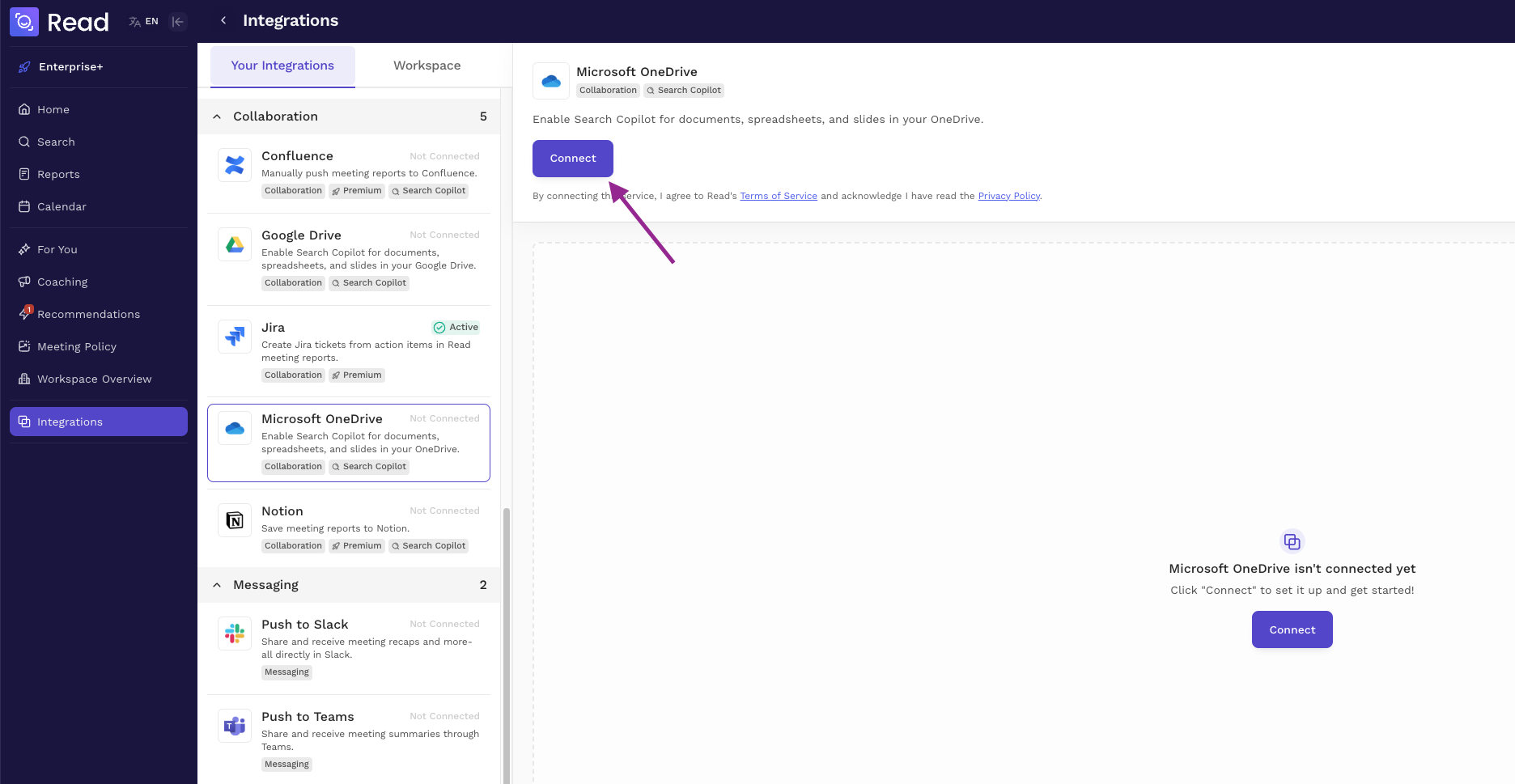Select the Push to Teams title
The image size is (1515, 784).
(308, 717)
